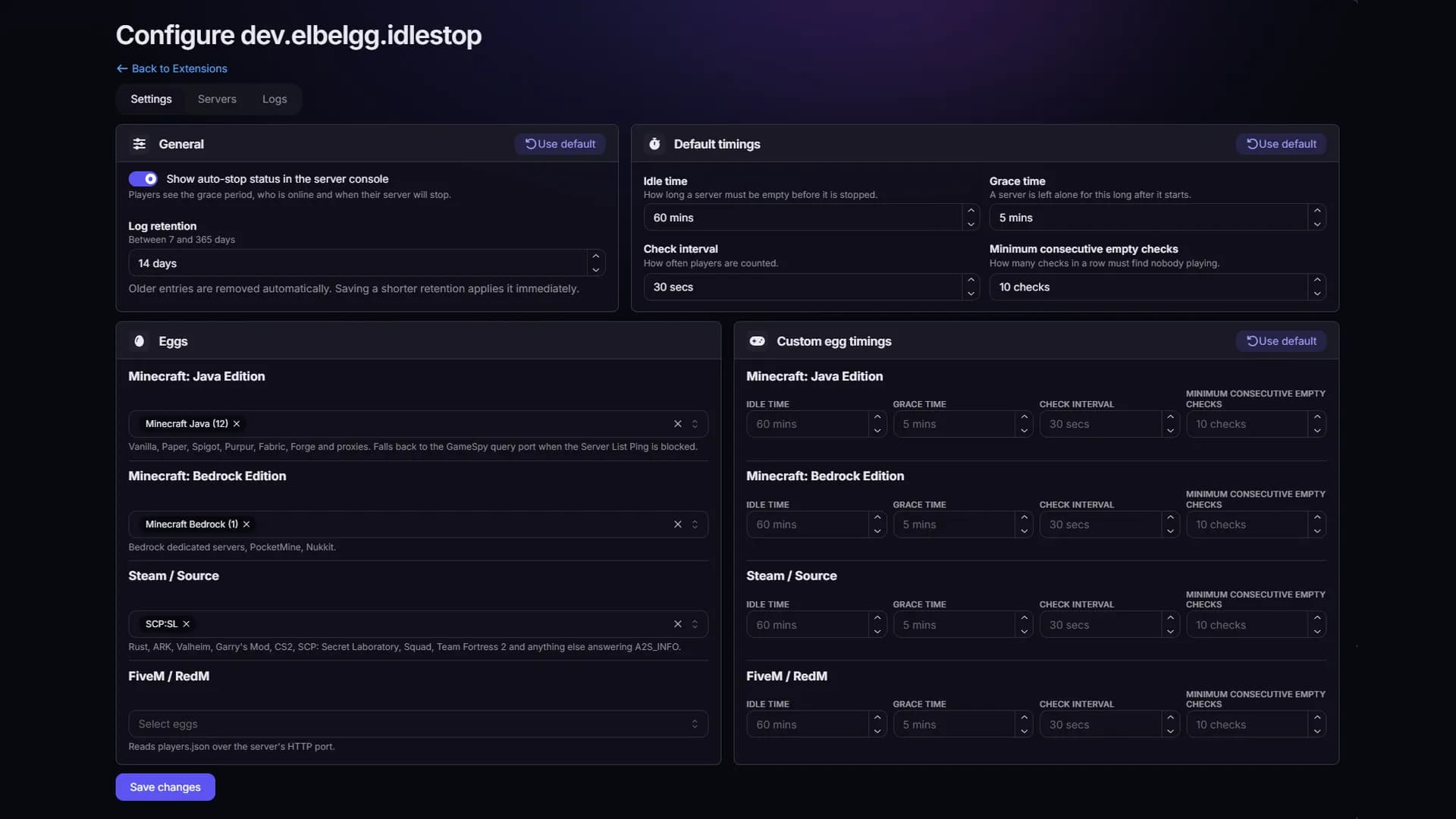Open the Minecraft: Bedrock Edition eggs dropdown
Image resolution: width=1456 pixels, height=819 pixels.
[x=695, y=524]
